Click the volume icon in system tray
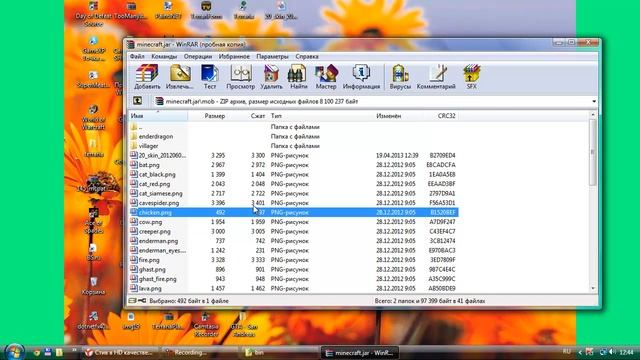The image size is (640, 360). coord(612,352)
